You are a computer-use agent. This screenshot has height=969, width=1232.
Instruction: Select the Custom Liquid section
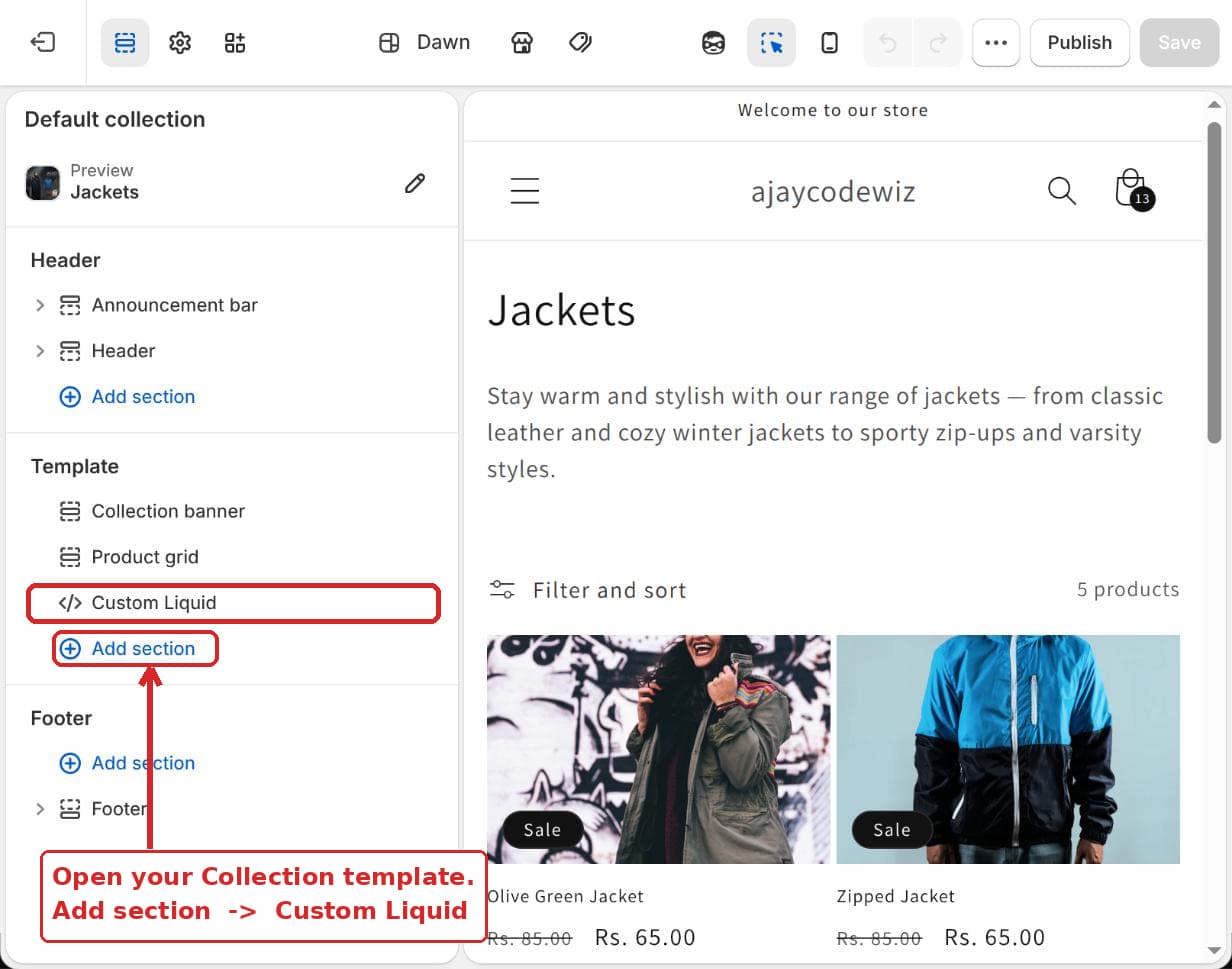click(233, 603)
